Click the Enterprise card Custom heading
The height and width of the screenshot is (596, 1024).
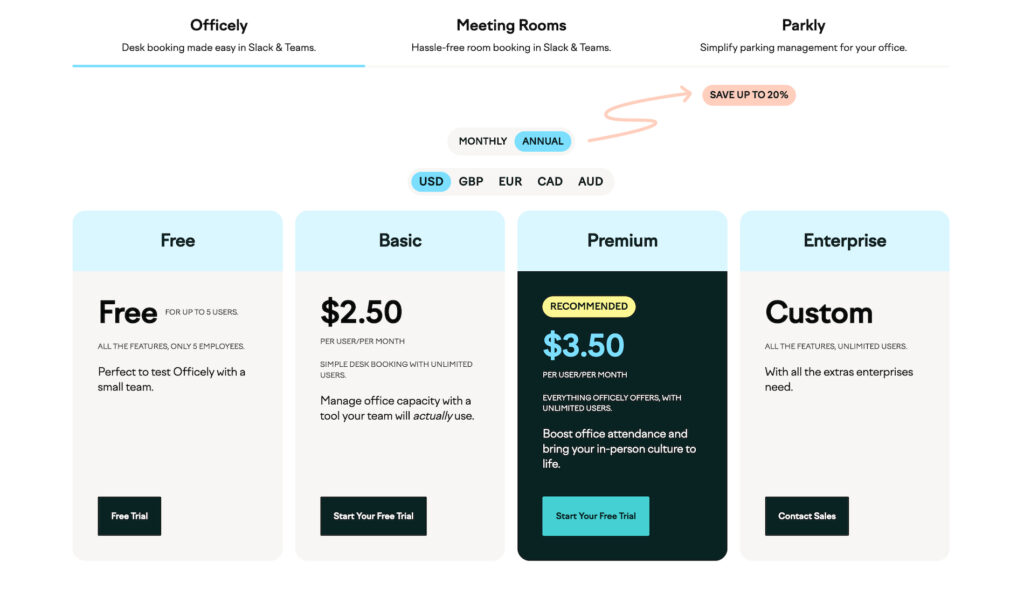819,313
